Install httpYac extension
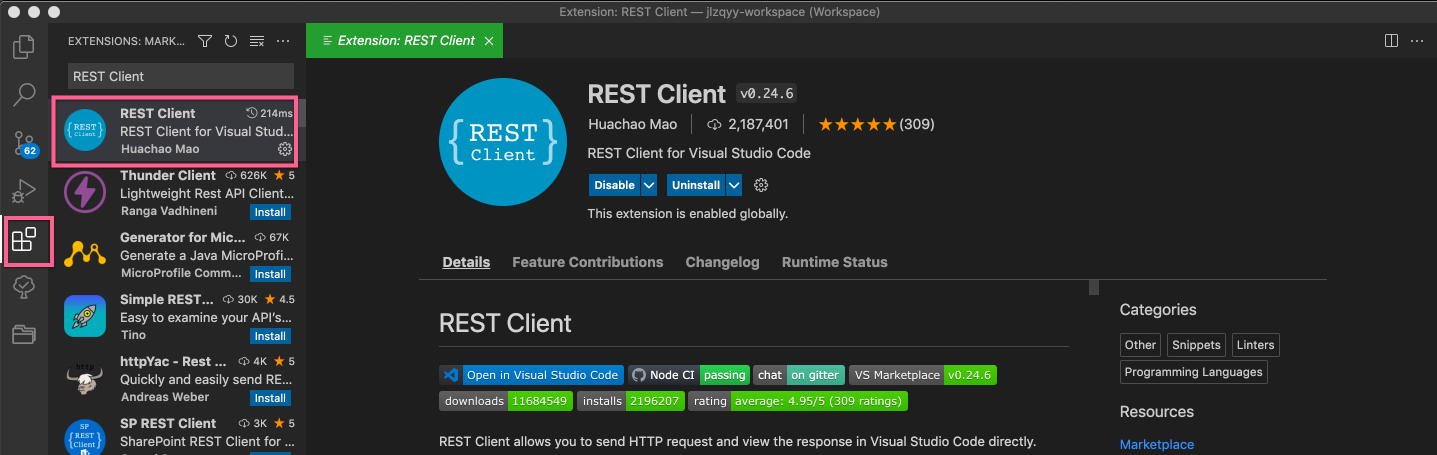This screenshot has width=1437, height=455. point(270,398)
